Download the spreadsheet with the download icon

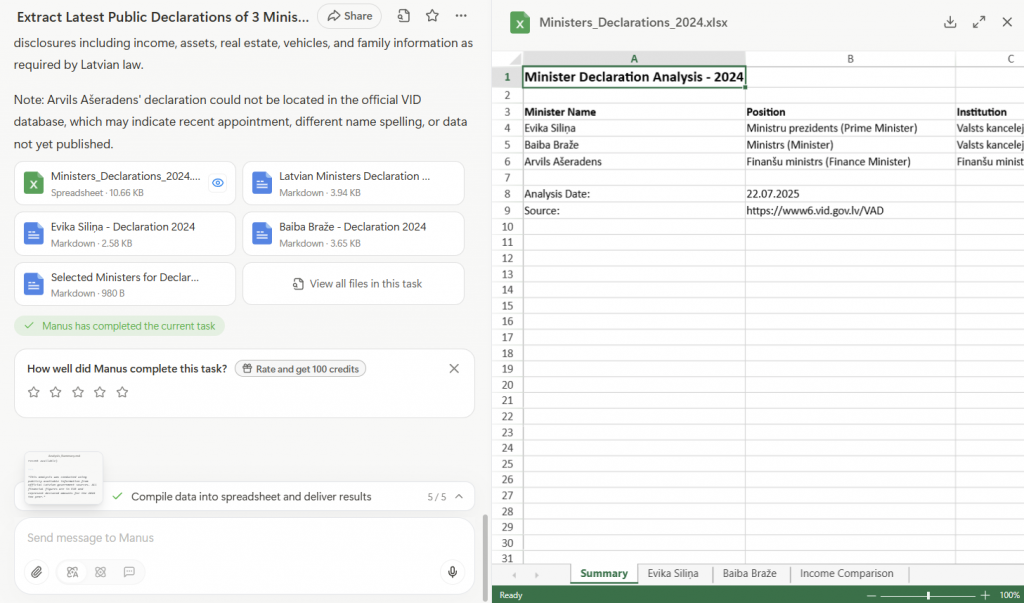(950, 22)
